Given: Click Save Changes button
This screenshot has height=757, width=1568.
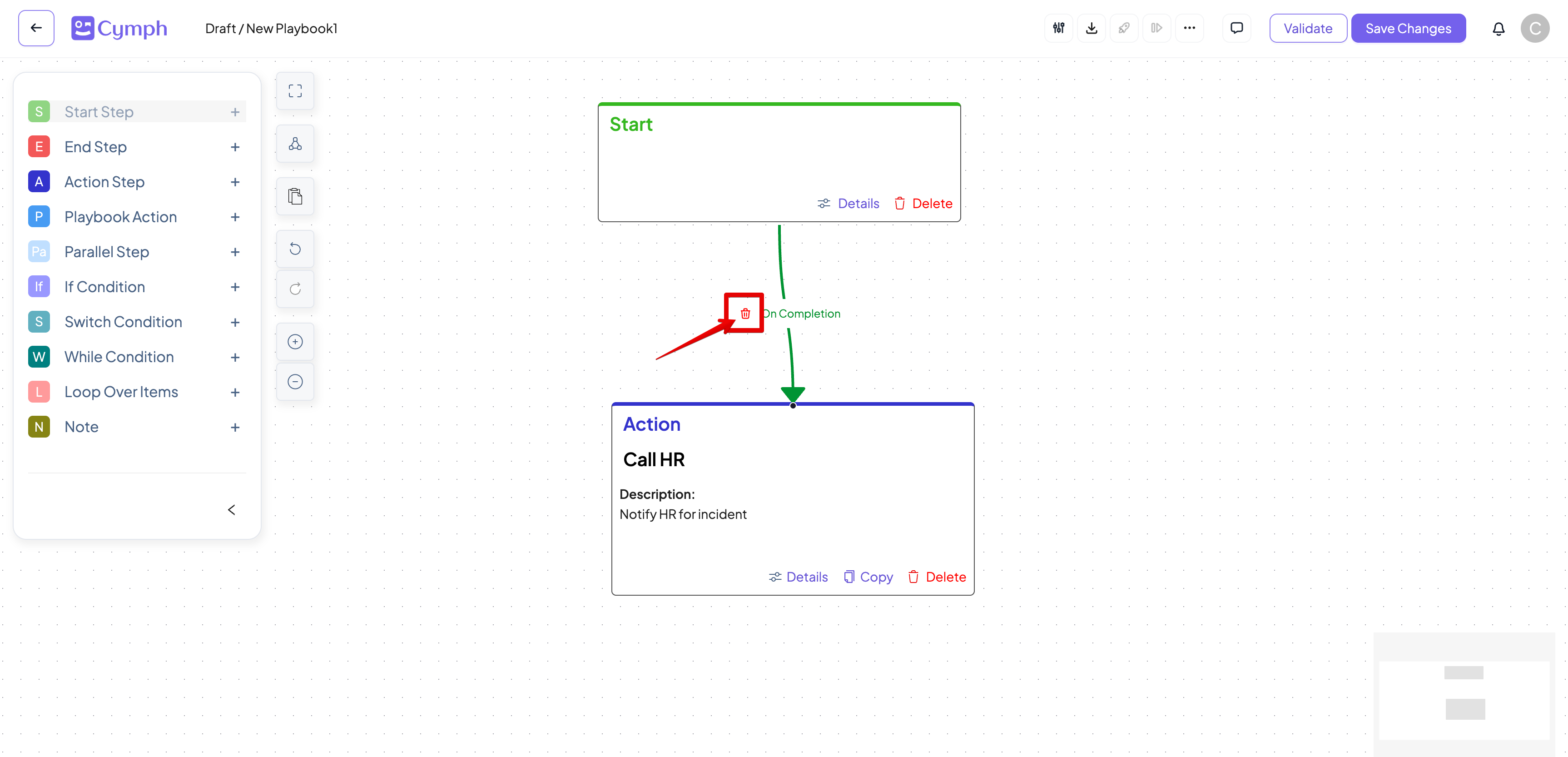Looking at the screenshot, I should [x=1408, y=29].
